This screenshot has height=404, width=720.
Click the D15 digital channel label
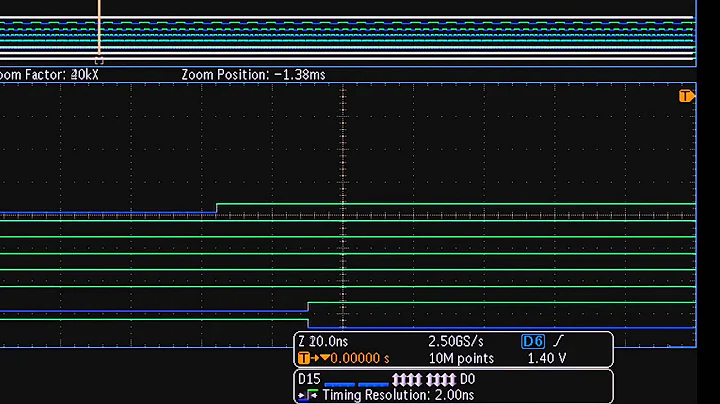point(309,379)
